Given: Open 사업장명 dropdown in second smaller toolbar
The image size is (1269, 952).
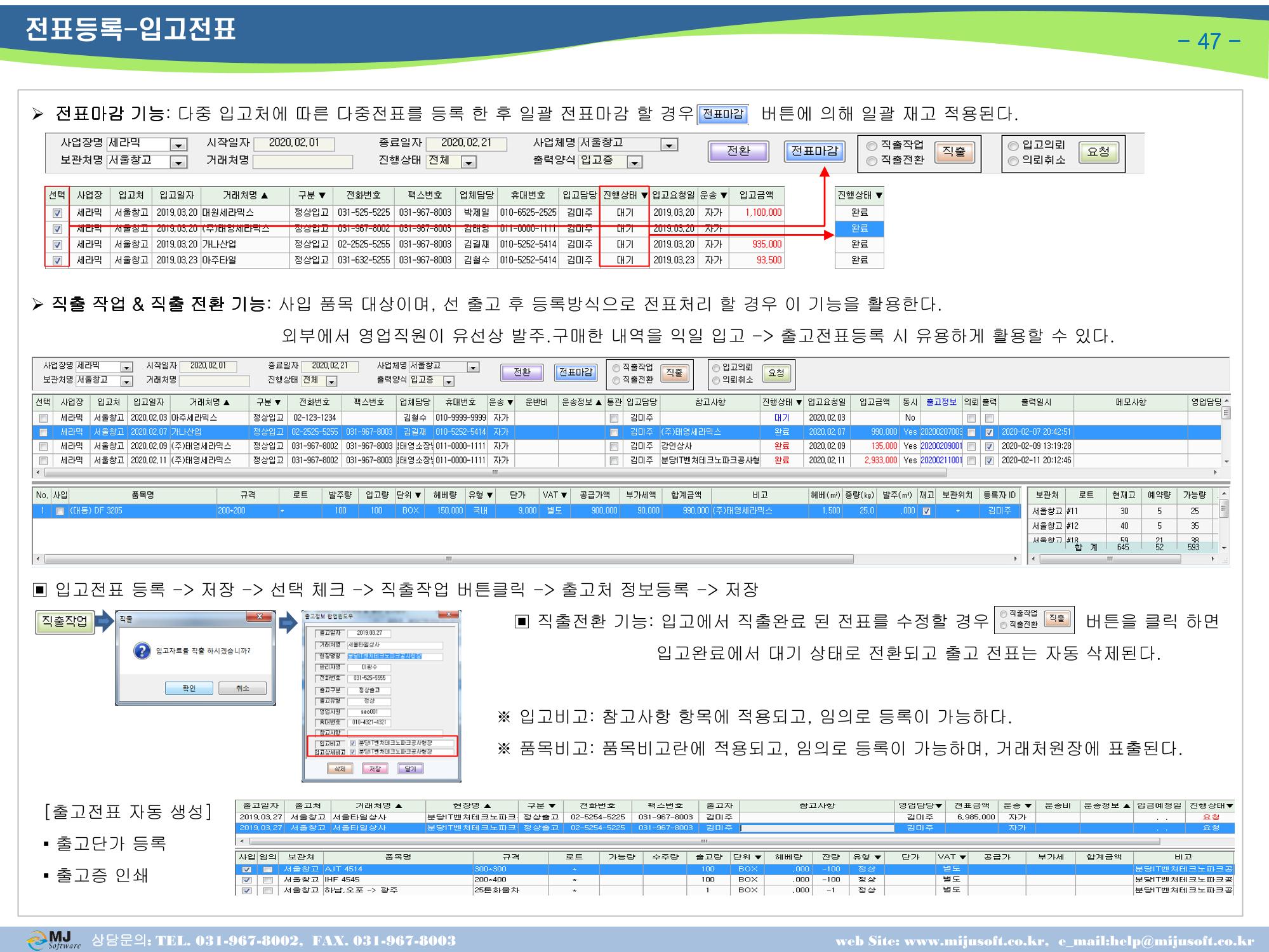Looking at the screenshot, I should coord(127,367).
